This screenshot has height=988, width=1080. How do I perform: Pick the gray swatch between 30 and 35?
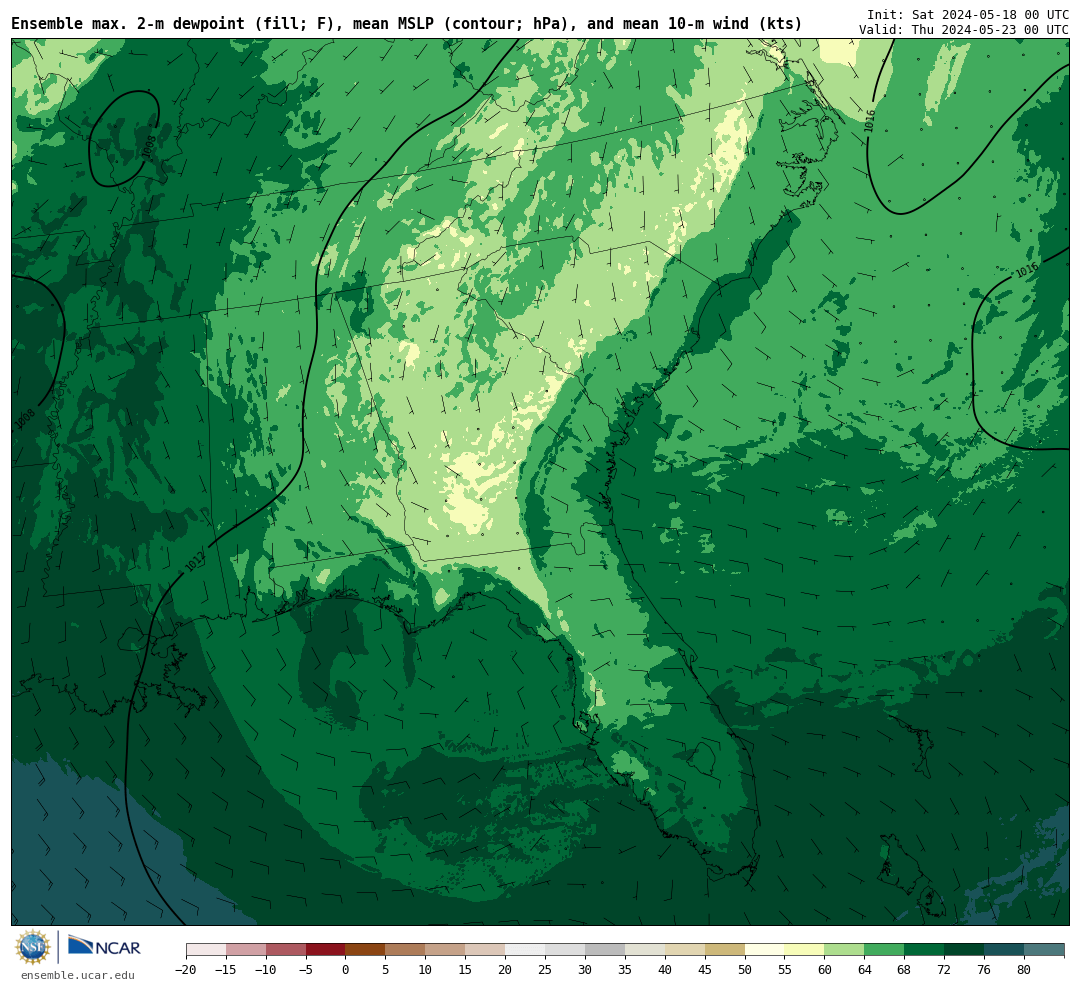(x=605, y=950)
